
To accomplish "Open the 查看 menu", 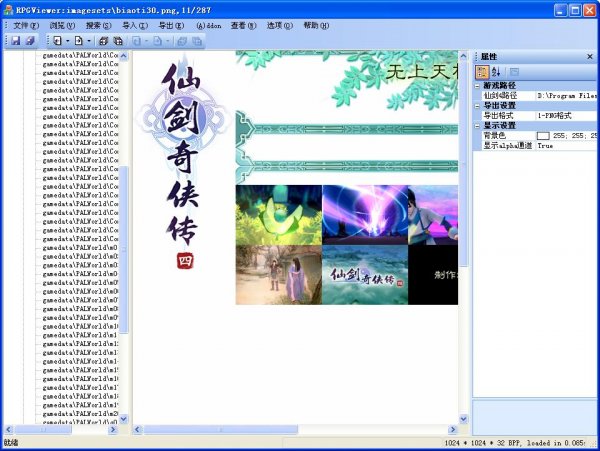I will click(x=243, y=26).
